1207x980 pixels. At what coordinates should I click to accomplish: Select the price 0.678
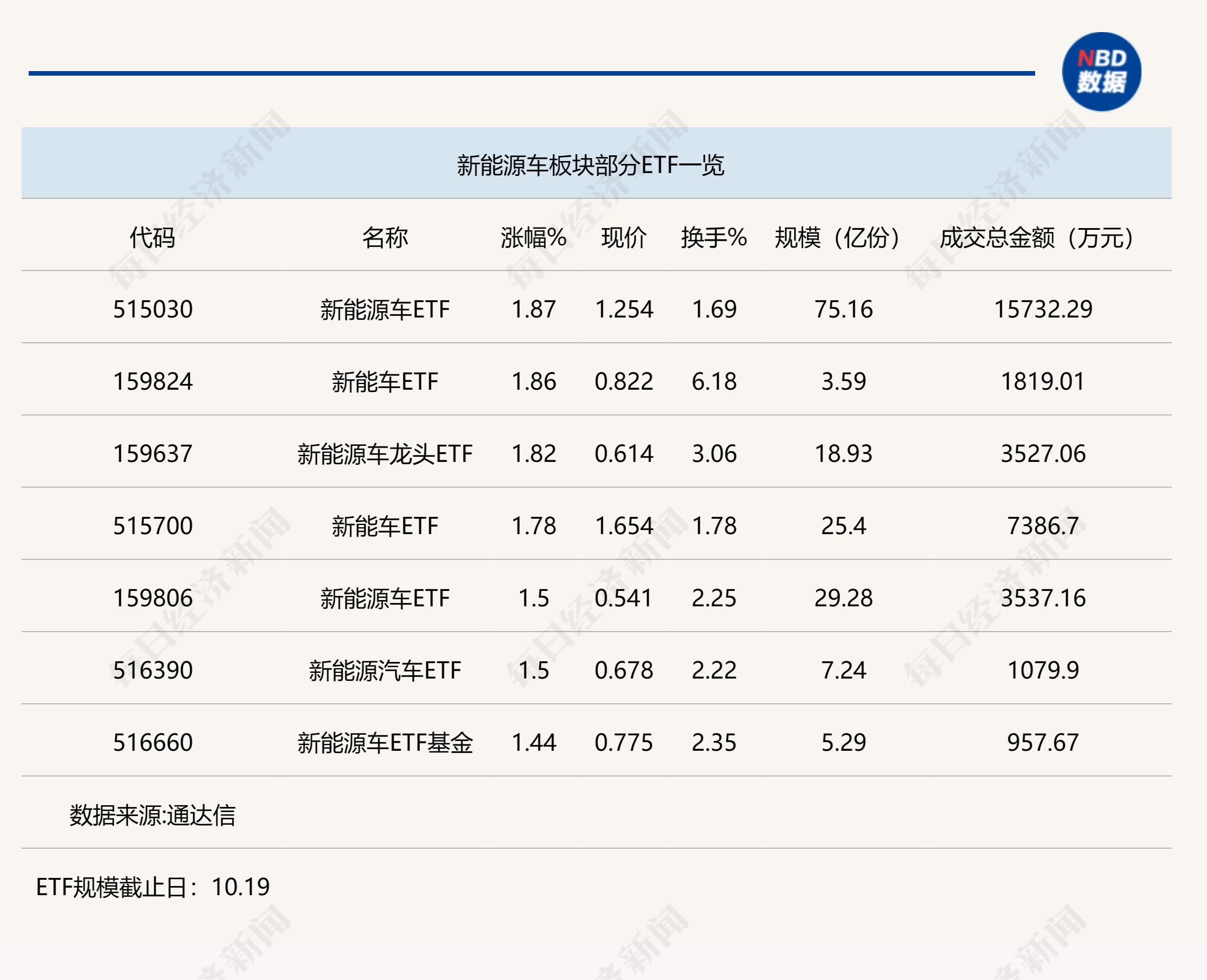coord(624,671)
